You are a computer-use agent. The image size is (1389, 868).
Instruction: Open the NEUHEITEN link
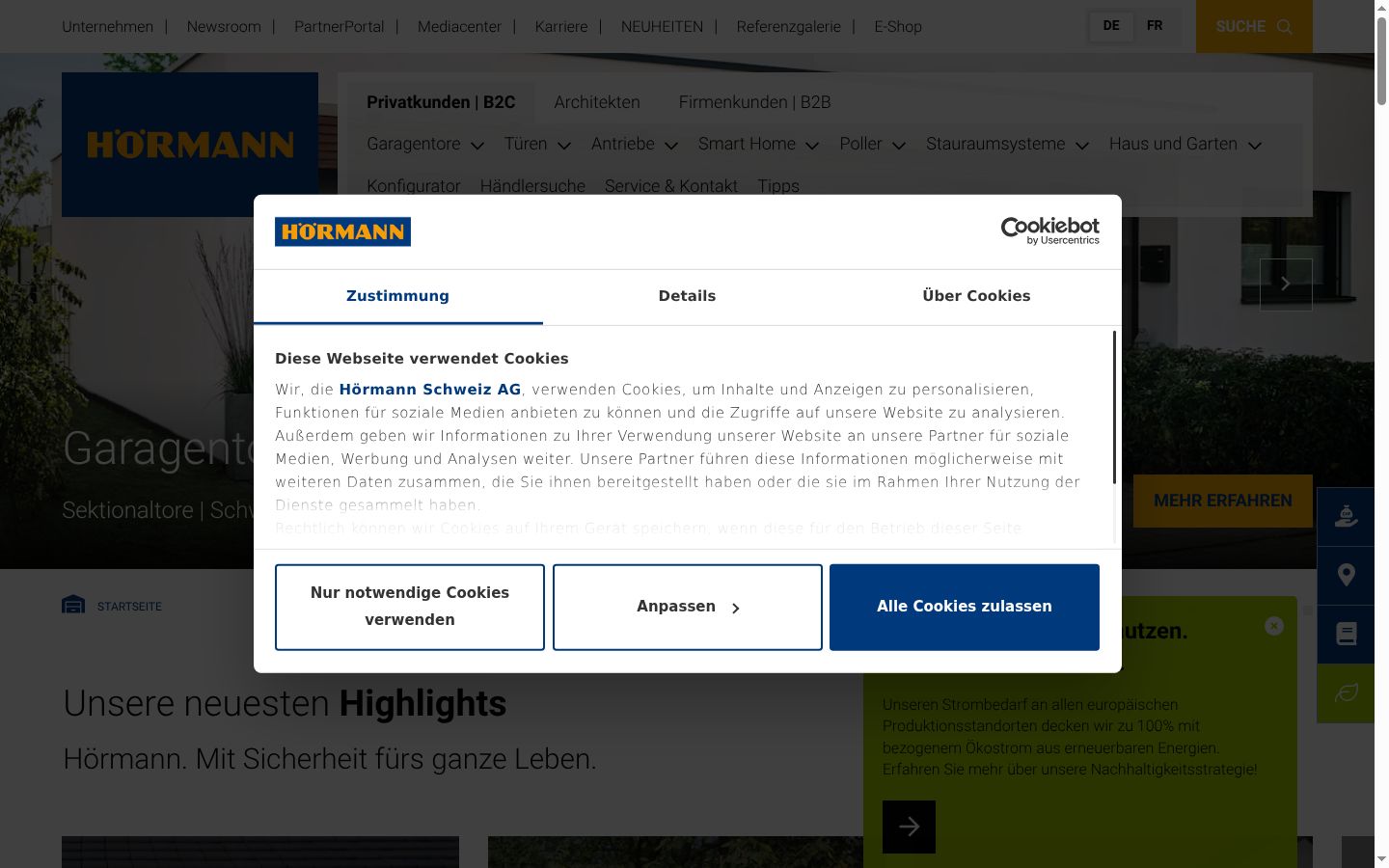pyautogui.click(x=662, y=27)
